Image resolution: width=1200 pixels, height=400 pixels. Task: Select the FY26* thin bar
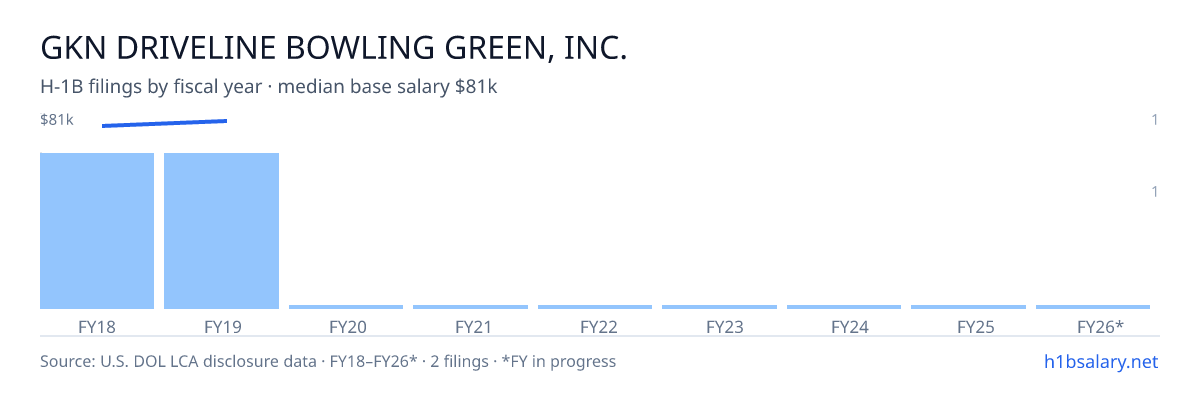click(1093, 307)
